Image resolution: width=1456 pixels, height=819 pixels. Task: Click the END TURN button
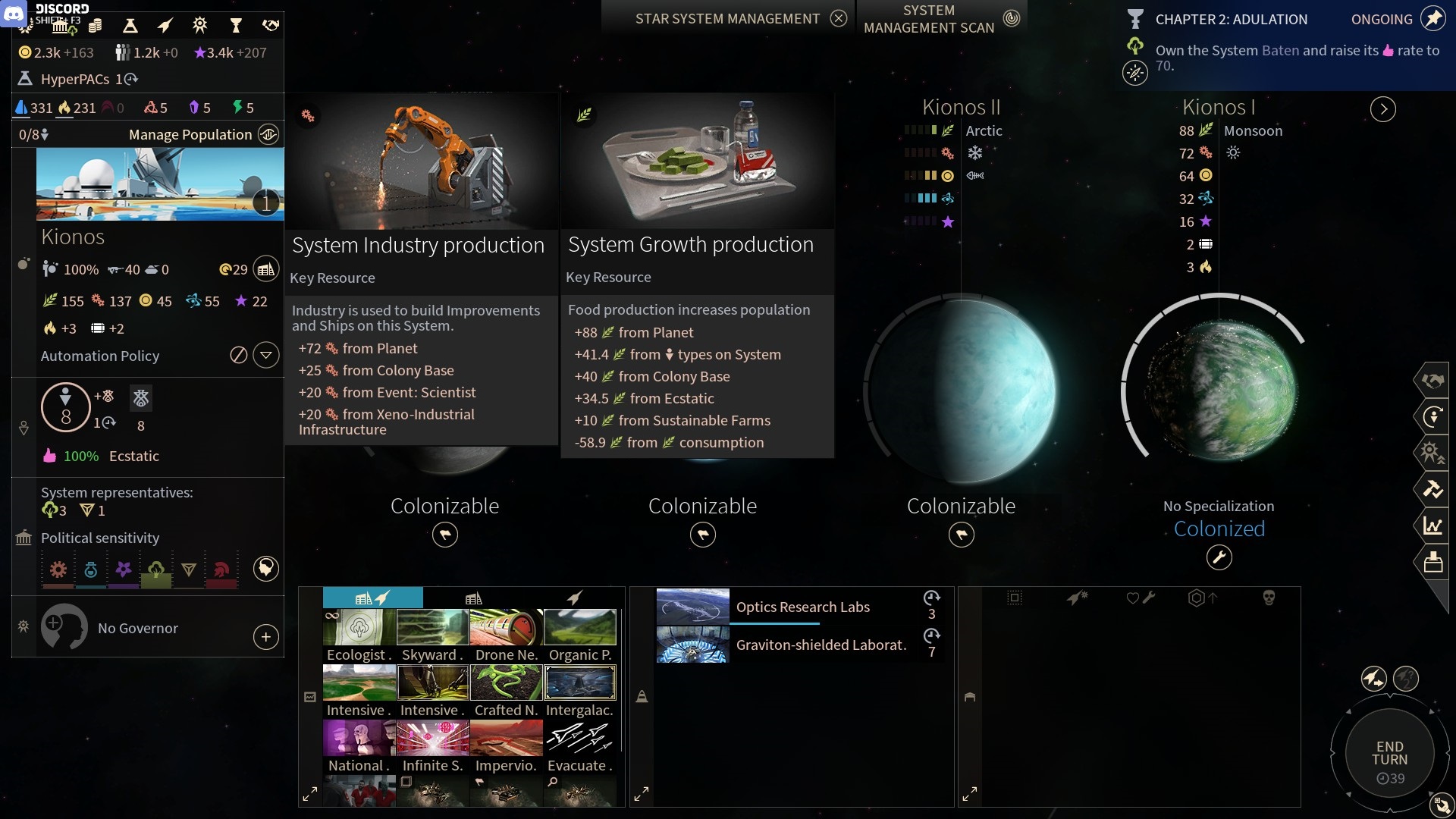tap(1389, 753)
